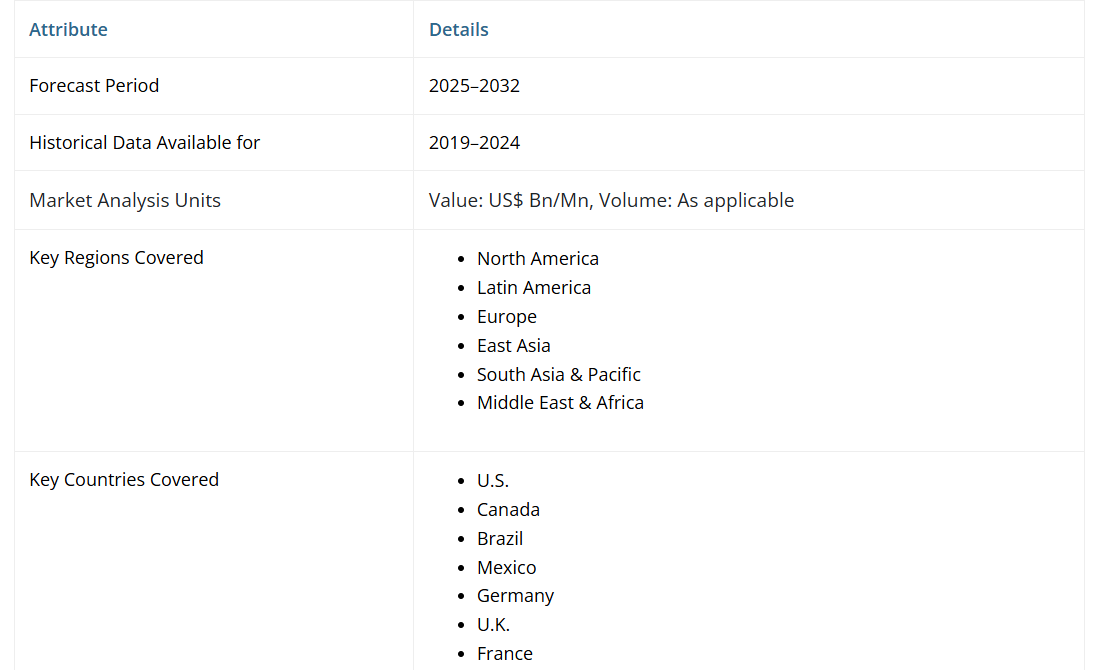
Task: Select the Key Countries Covered label
Action: [x=124, y=480]
